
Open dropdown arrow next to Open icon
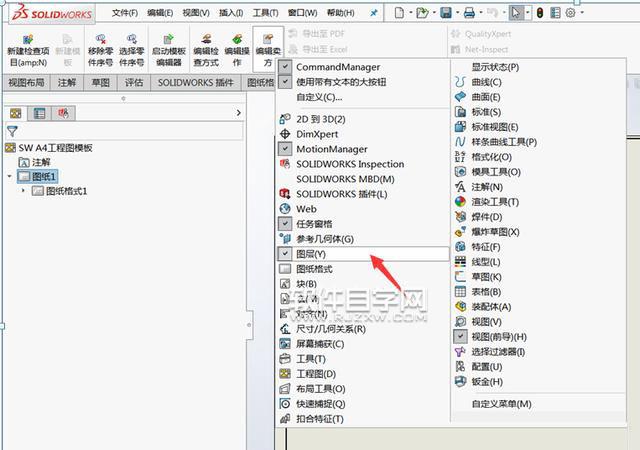[434, 13]
